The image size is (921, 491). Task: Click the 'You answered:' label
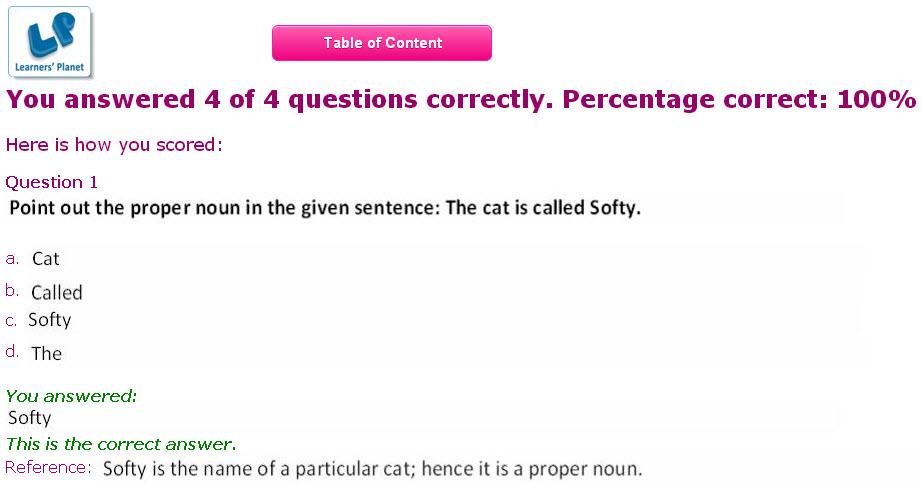[71, 396]
